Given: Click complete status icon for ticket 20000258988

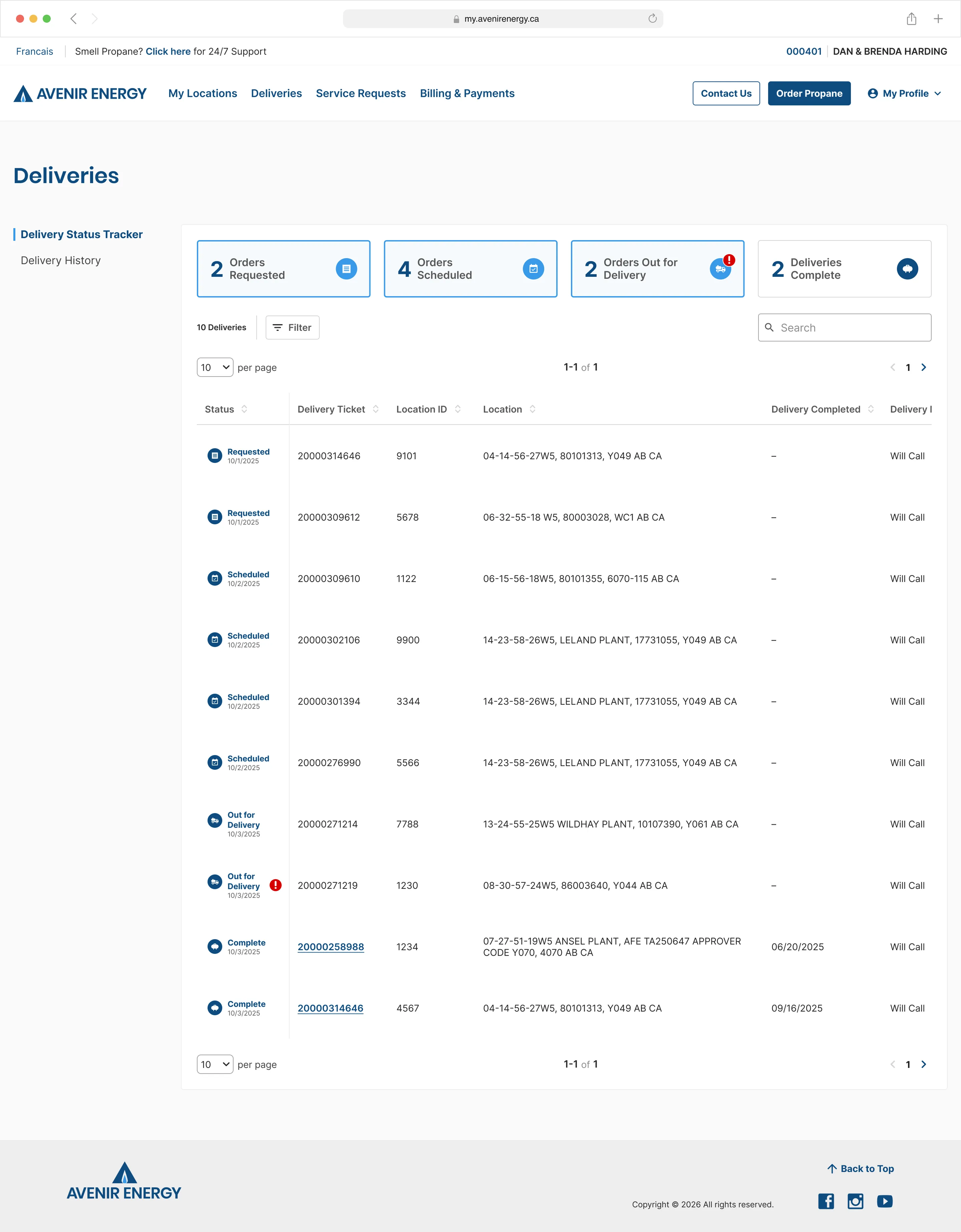Looking at the screenshot, I should click(x=215, y=947).
